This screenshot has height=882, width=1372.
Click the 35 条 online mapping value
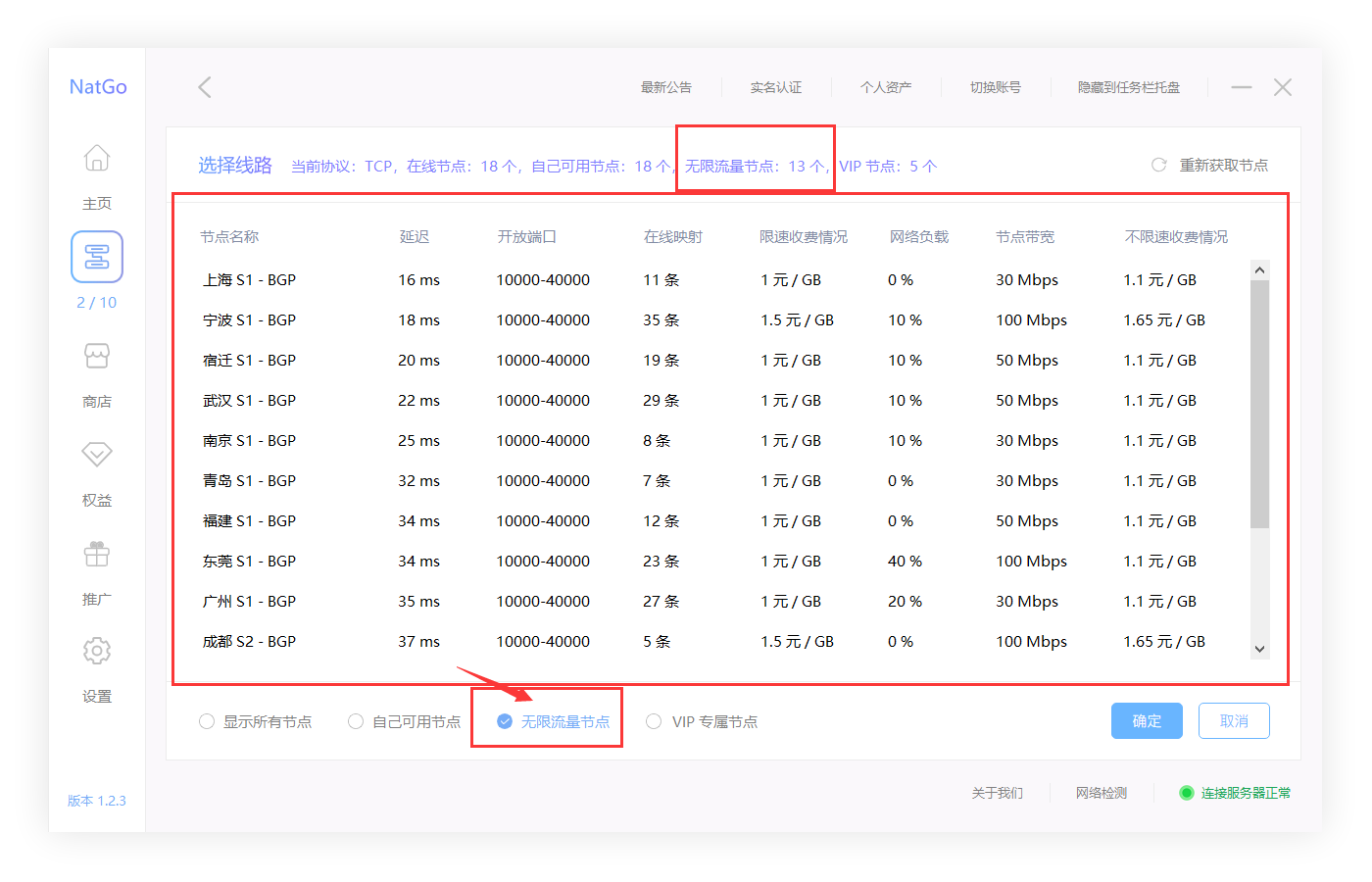pos(661,320)
